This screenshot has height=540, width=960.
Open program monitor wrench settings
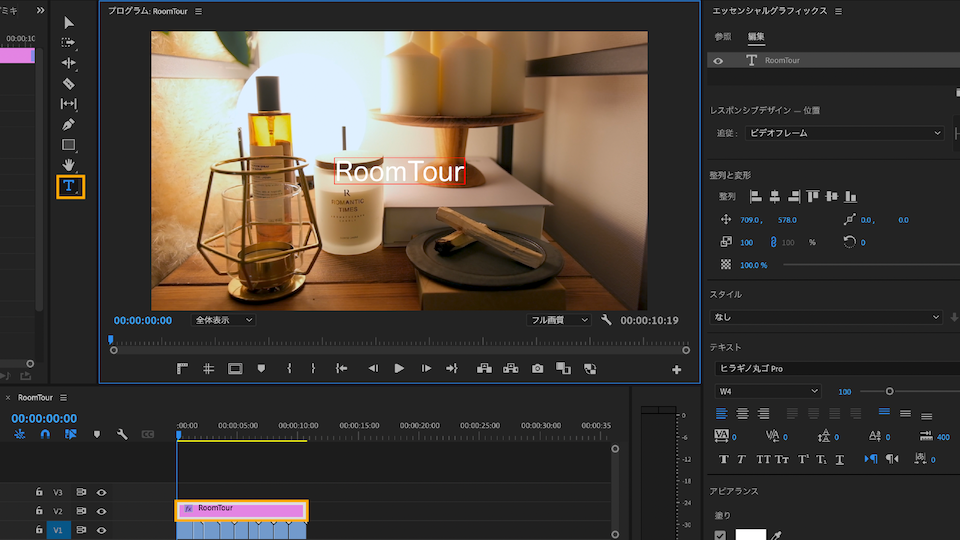(606, 321)
